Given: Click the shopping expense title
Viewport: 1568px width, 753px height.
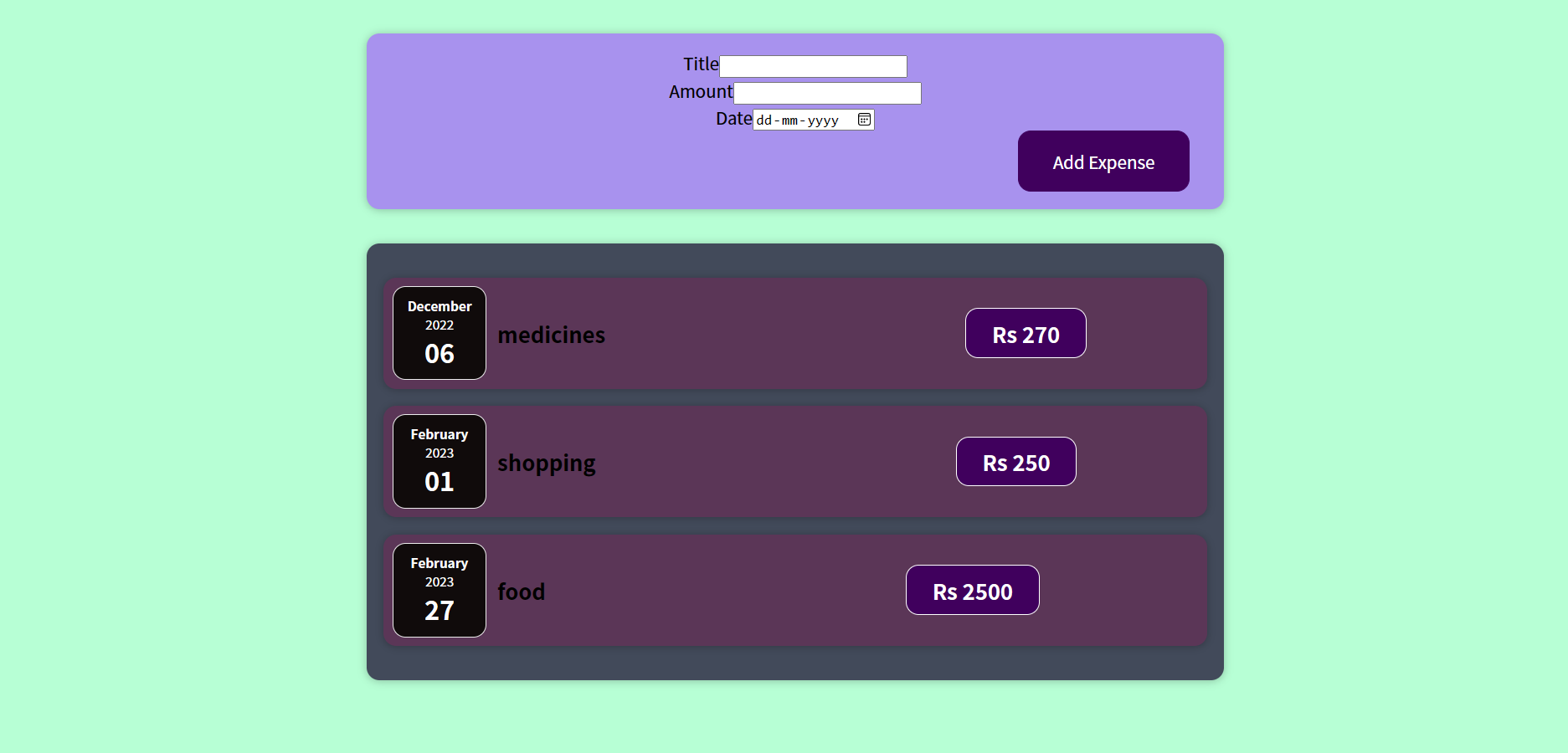Looking at the screenshot, I should click(x=547, y=464).
